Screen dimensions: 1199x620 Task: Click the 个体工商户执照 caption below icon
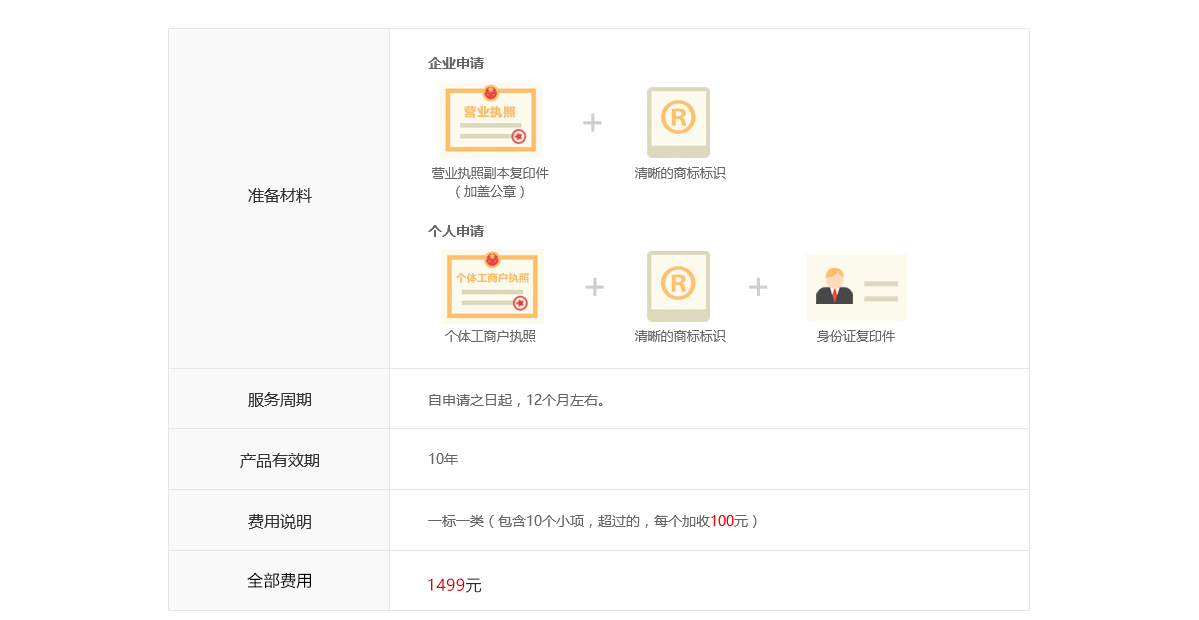pos(490,336)
